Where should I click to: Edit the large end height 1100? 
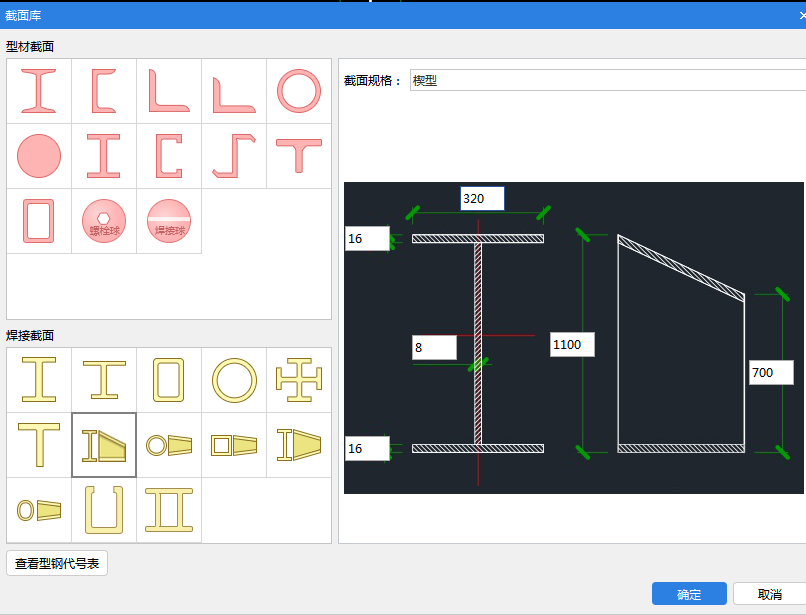tap(572, 345)
